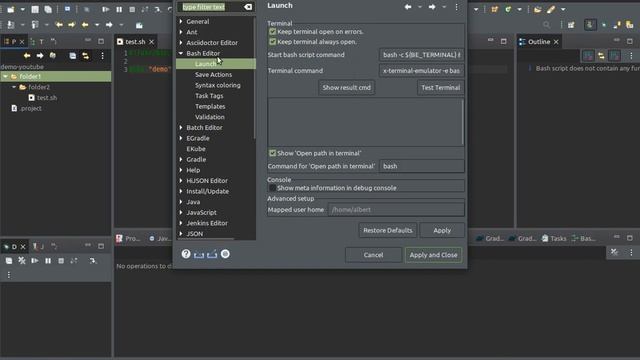Viewport: 640px width, 360px height.
Task: Open Outline view menu dots
Action: (631, 56)
